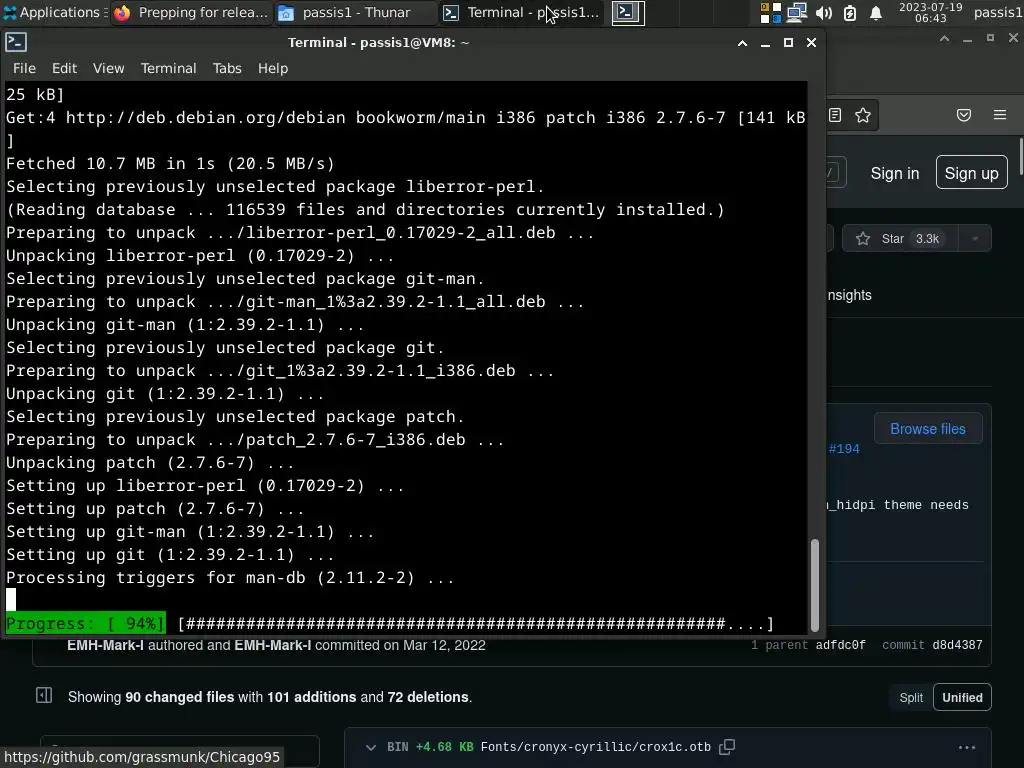
Task: Open the Pocket save icon in Firefox toolbar
Action: click(x=964, y=115)
